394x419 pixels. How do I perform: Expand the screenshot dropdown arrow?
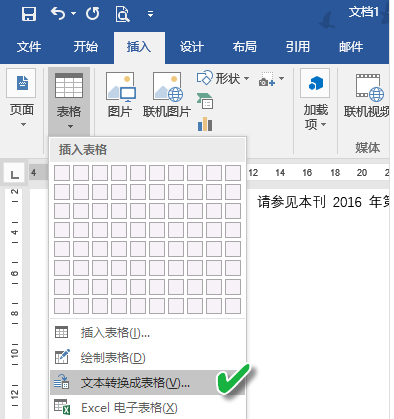tap(281, 79)
